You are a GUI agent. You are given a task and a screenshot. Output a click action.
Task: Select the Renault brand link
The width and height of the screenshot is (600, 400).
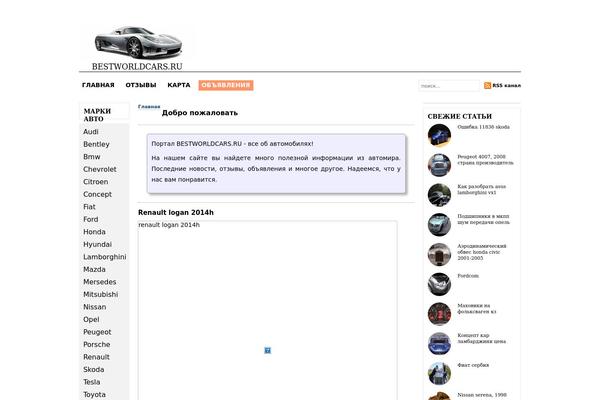(96, 357)
